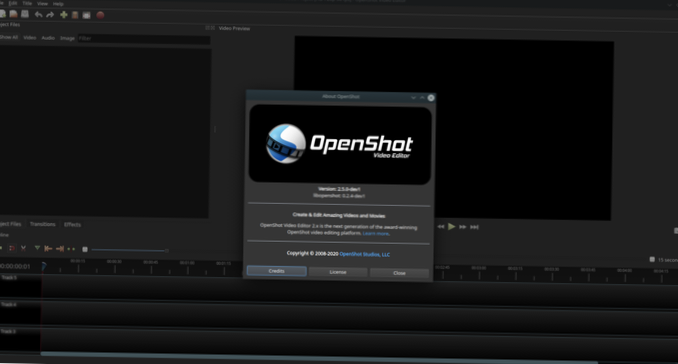Click the Choose Profile icon in toolbar
The image size is (678, 364).
pos(75,15)
